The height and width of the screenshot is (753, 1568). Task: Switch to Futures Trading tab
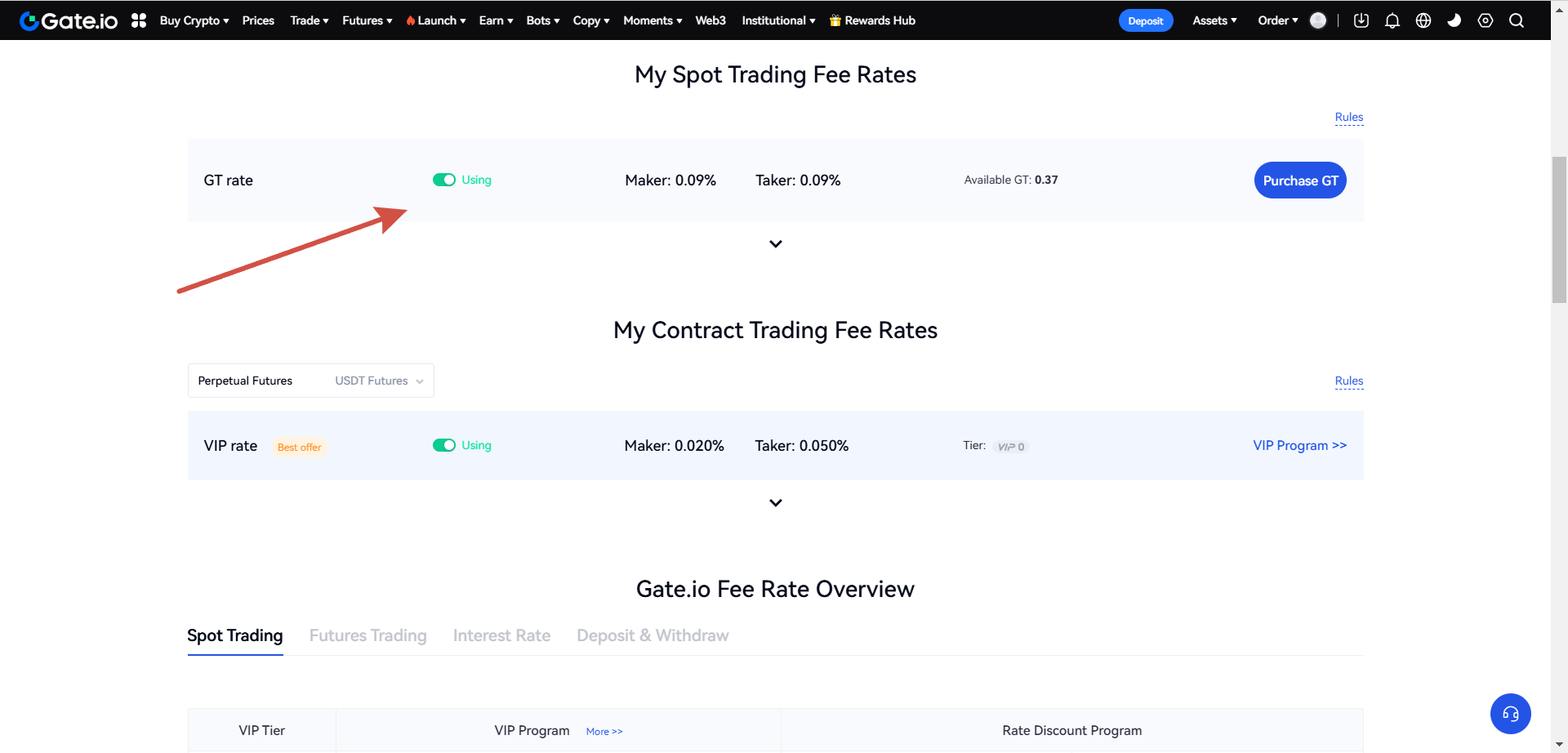(x=368, y=635)
